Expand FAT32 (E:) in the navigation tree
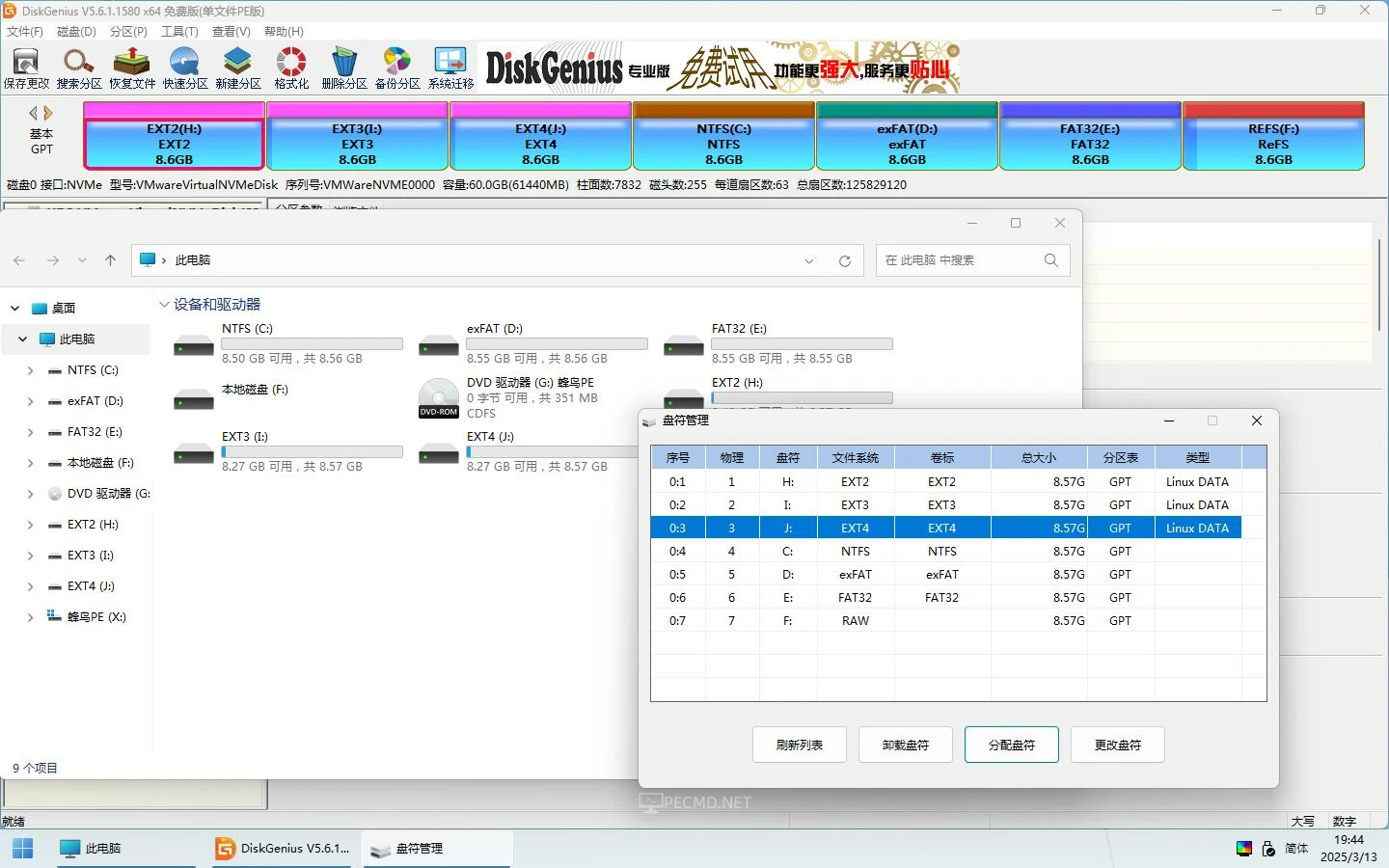This screenshot has width=1389, height=868. (x=30, y=432)
